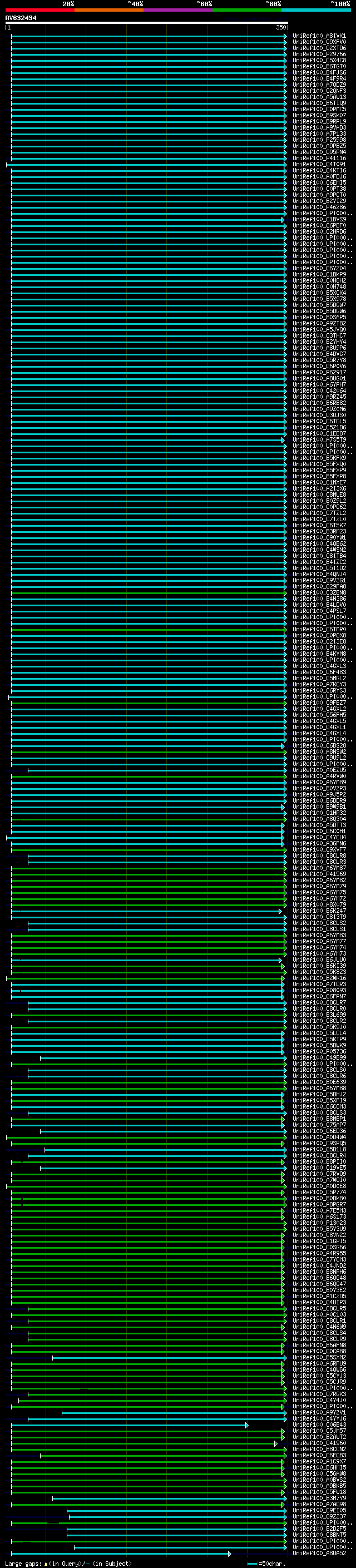Click UniRef100_A0EZU5 label

(x=319, y=770)
